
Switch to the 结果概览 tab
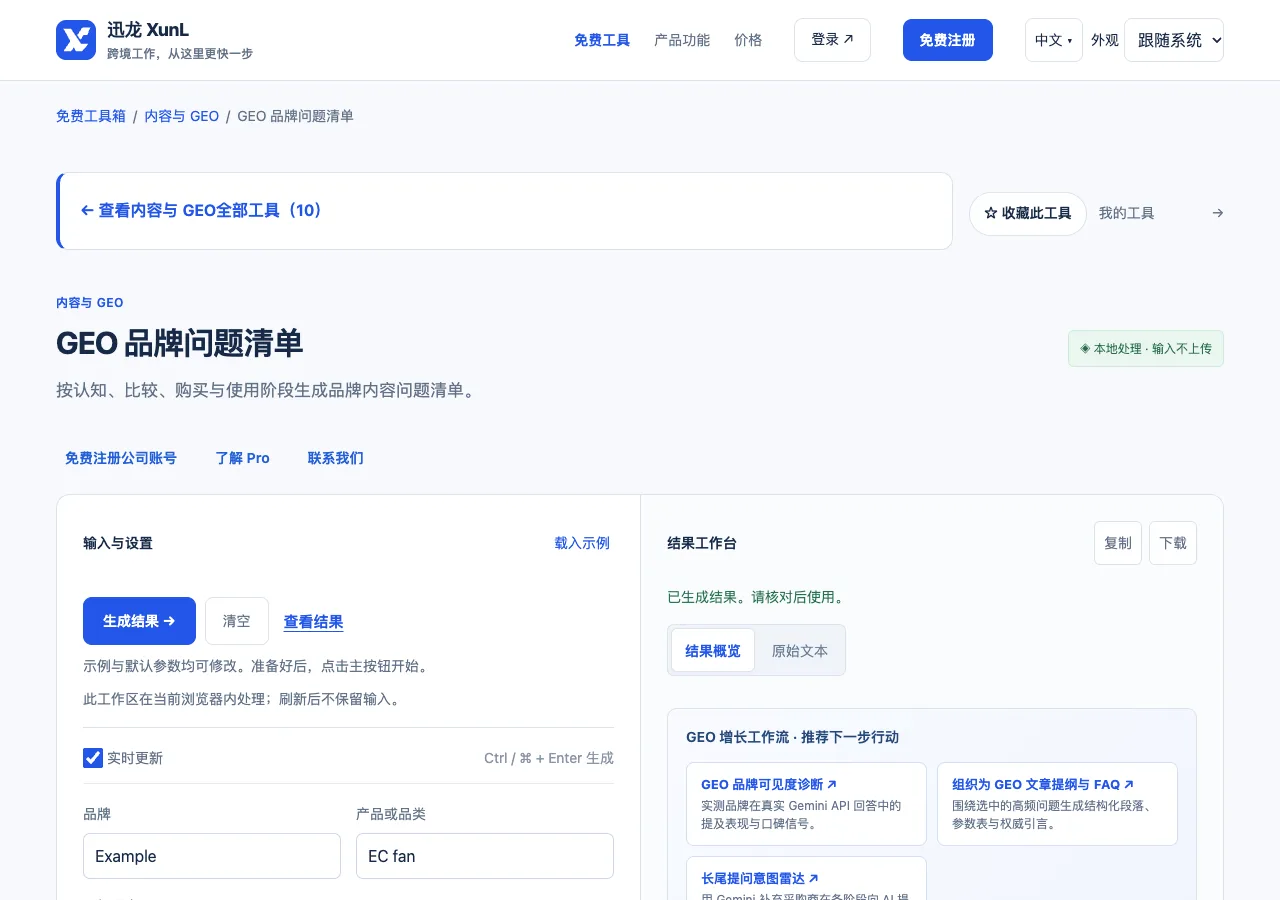(713, 650)
